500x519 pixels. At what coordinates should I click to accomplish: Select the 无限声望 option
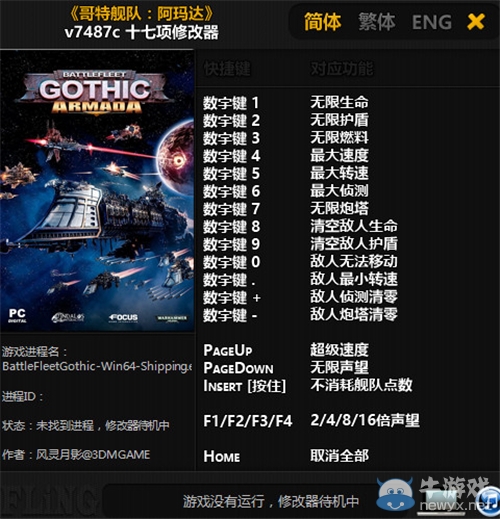pos(339,367)
